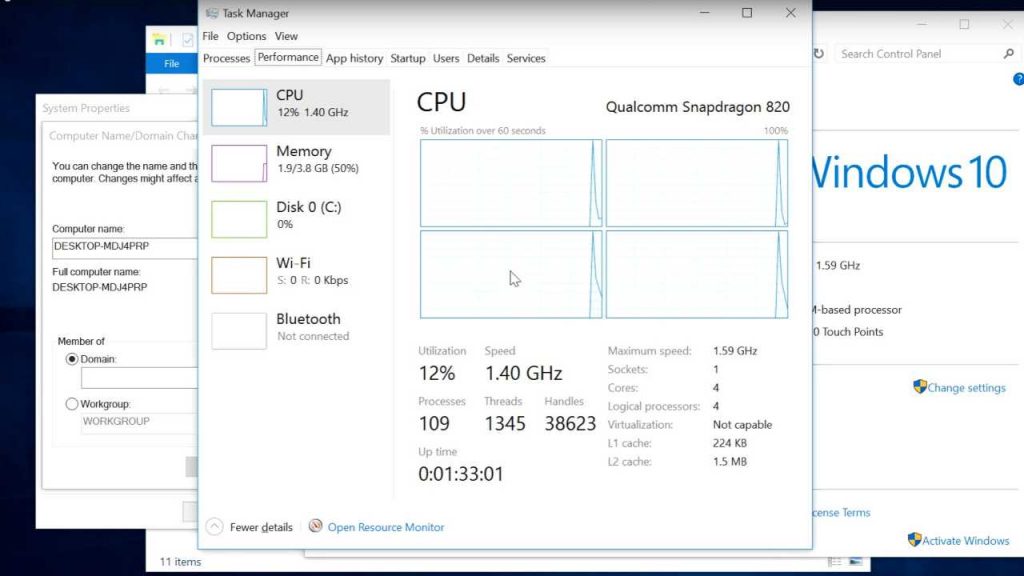
Task: Click the Change settings link
Action: pyautogui.click(x=967, y=387)
